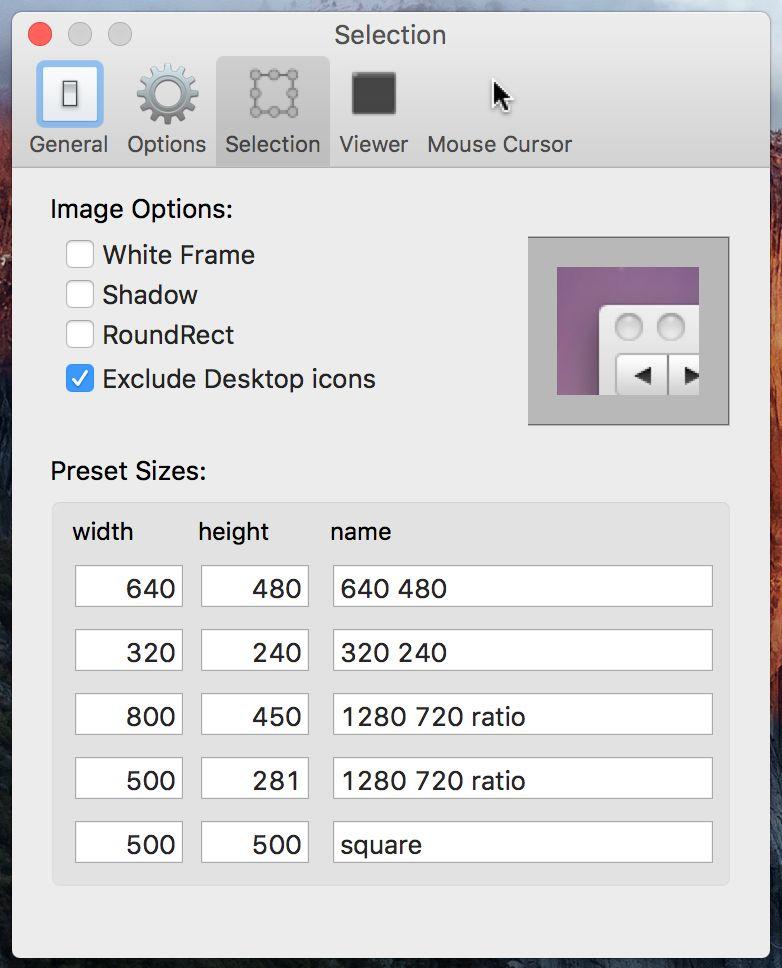Switch to the Viewer pane
Viewport: 782px width, 968px height.
pyautogui.click(x=373, y=108)
